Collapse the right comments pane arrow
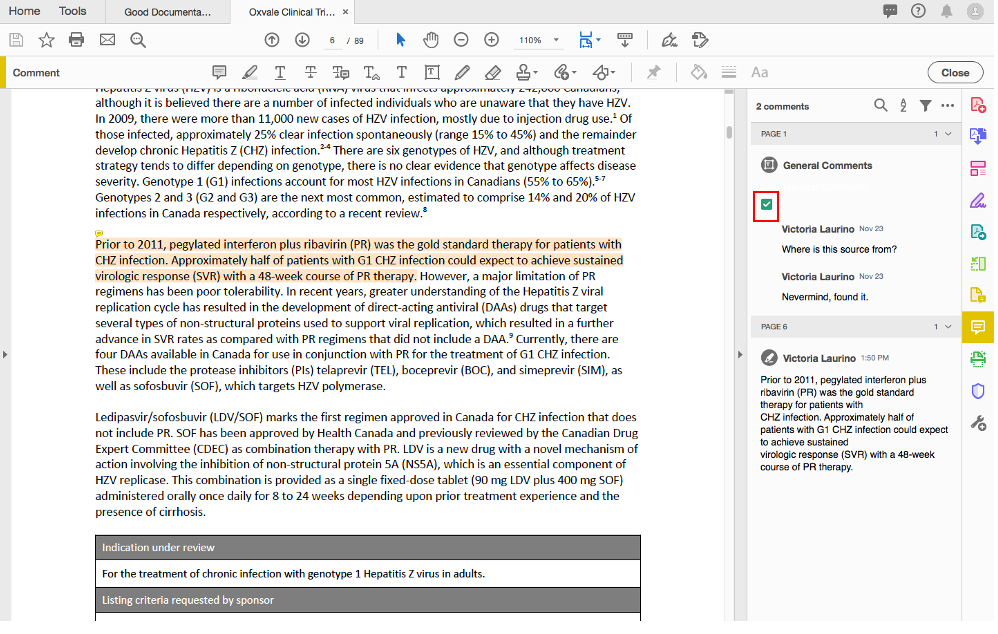Screen dimensions: 998x634 [740, 355]
